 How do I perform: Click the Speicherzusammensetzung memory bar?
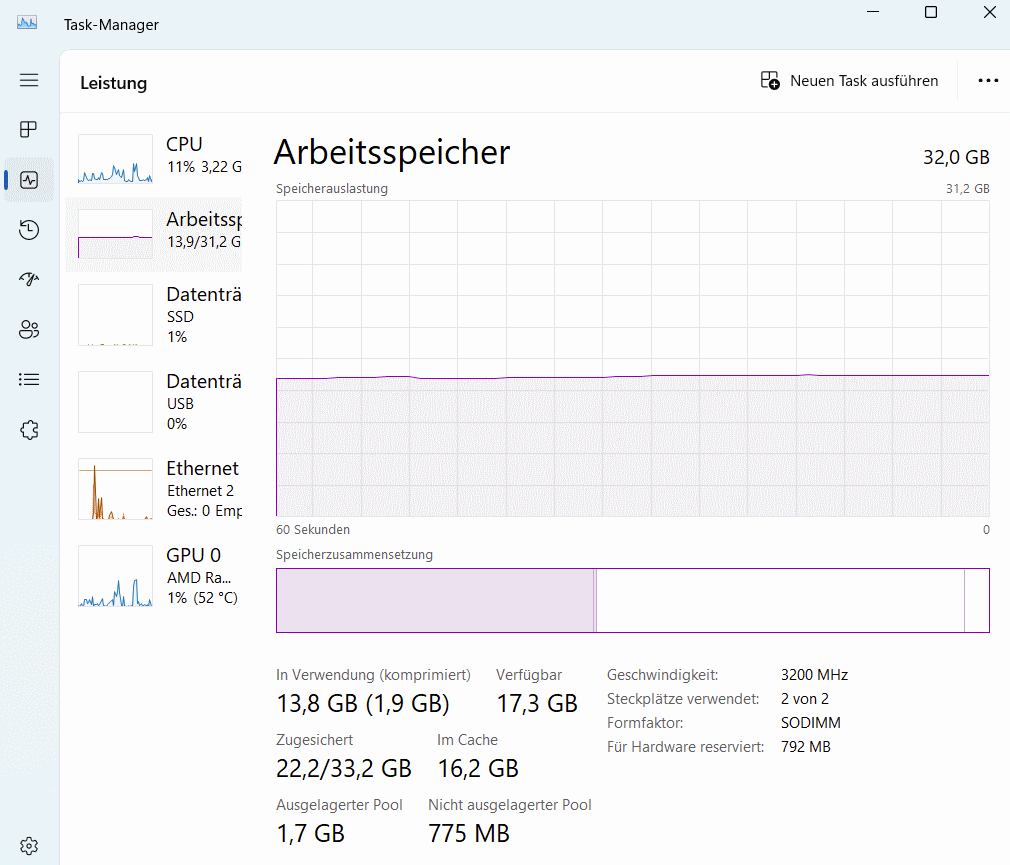pyautogui.click(x=633, y=600)
